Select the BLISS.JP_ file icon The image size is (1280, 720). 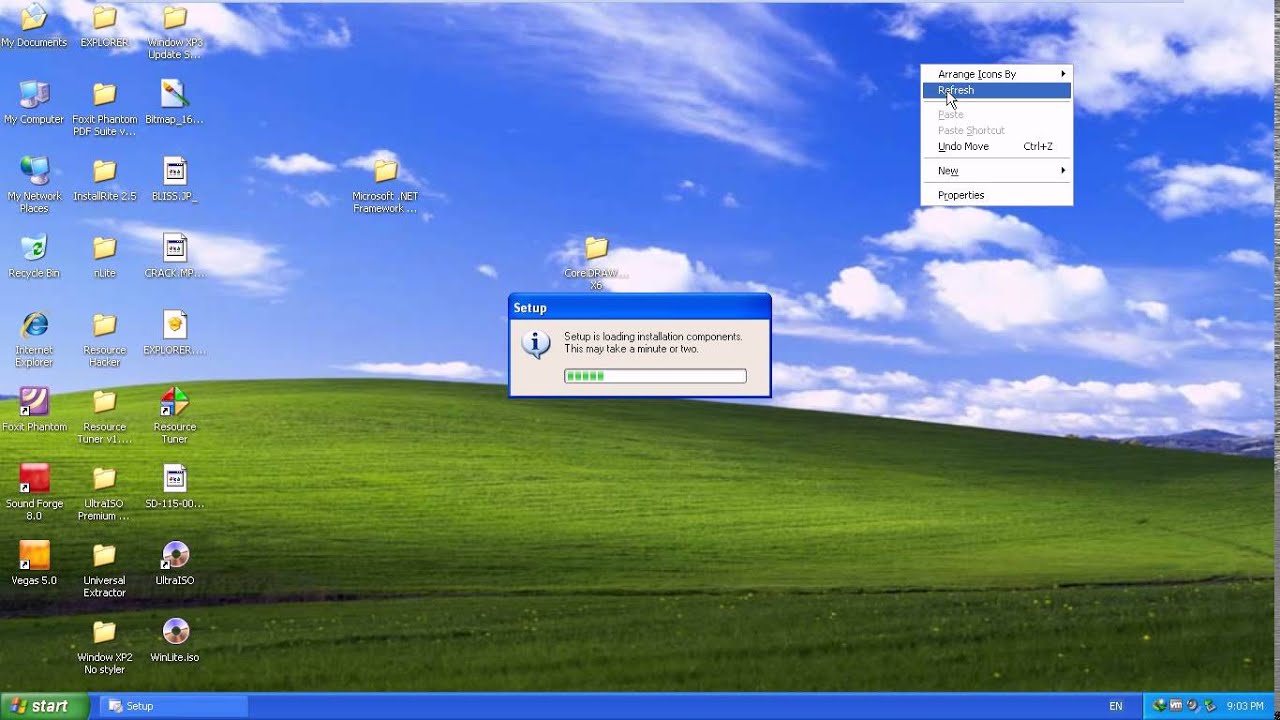coord(174,171)
